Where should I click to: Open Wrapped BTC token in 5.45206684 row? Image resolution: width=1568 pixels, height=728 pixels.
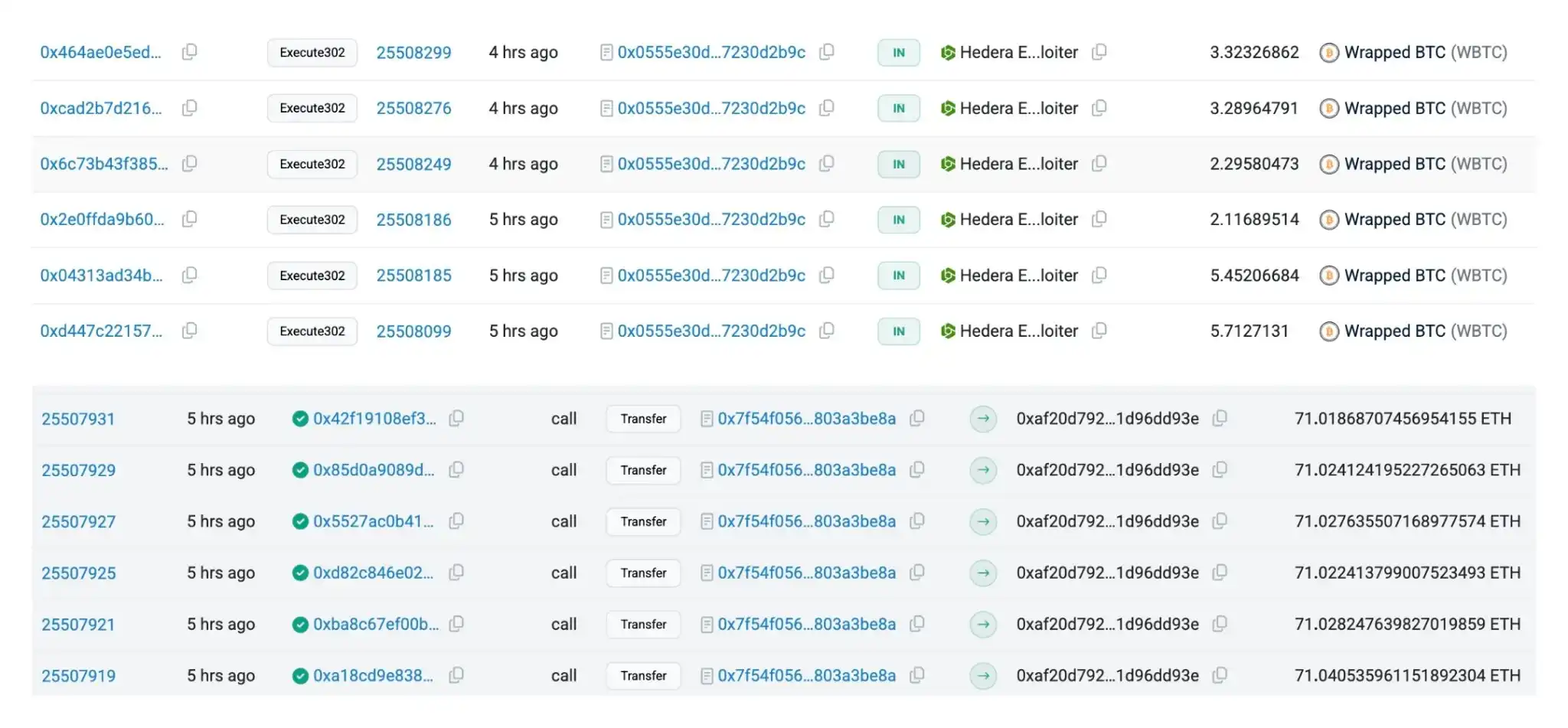[x=1426, y=275]
